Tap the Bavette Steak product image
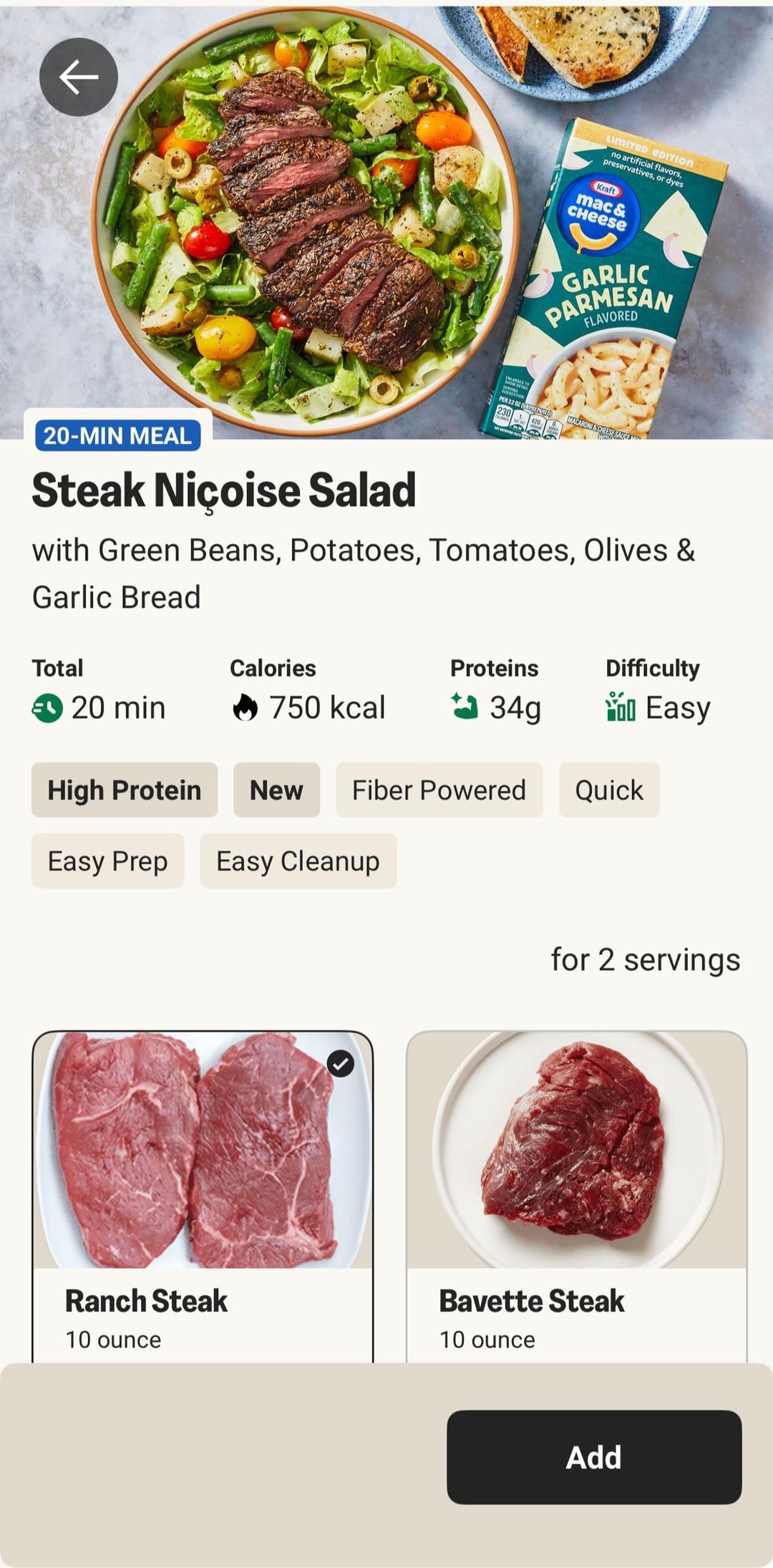773x1568 pixels. [x=576, y=1150]
